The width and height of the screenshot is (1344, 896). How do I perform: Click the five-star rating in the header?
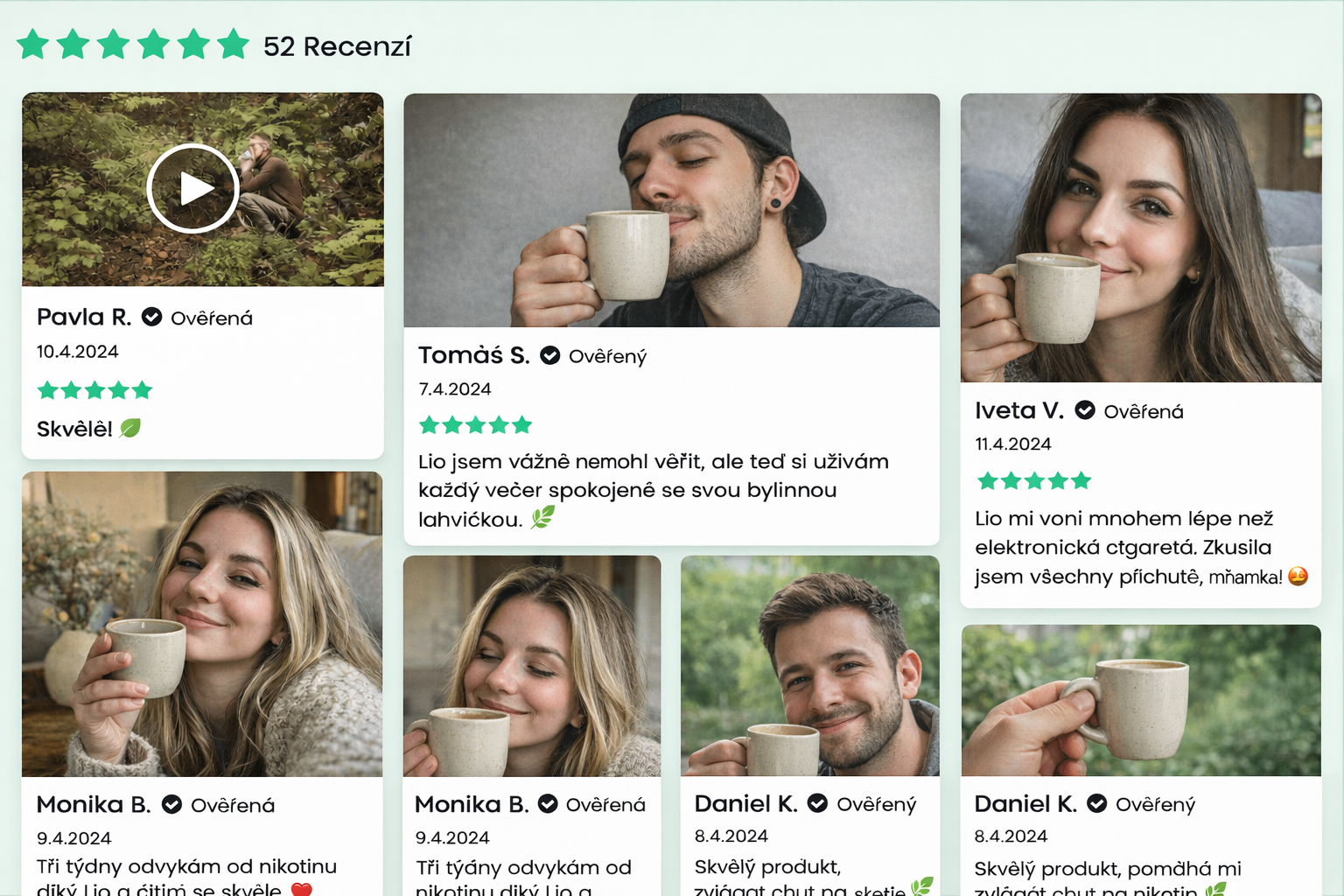tap(133, 45)
